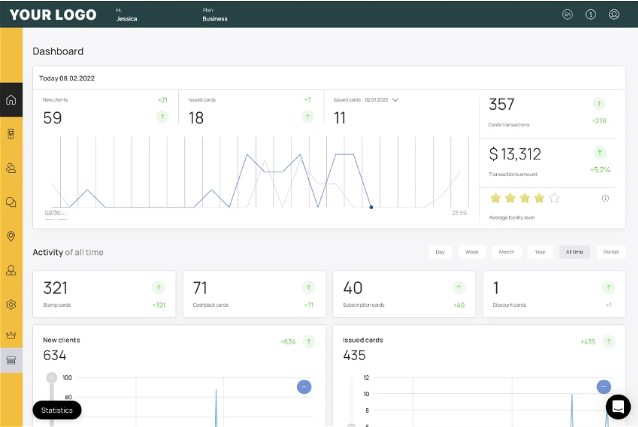Click the blue data point on the line chart
The image size is (638, 427).
pos(371,207)
